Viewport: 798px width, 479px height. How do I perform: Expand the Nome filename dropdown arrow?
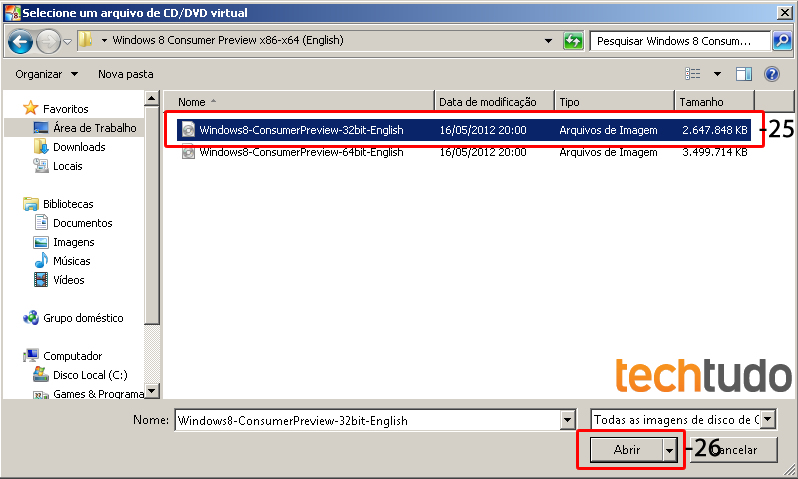(x=567, y=420)
